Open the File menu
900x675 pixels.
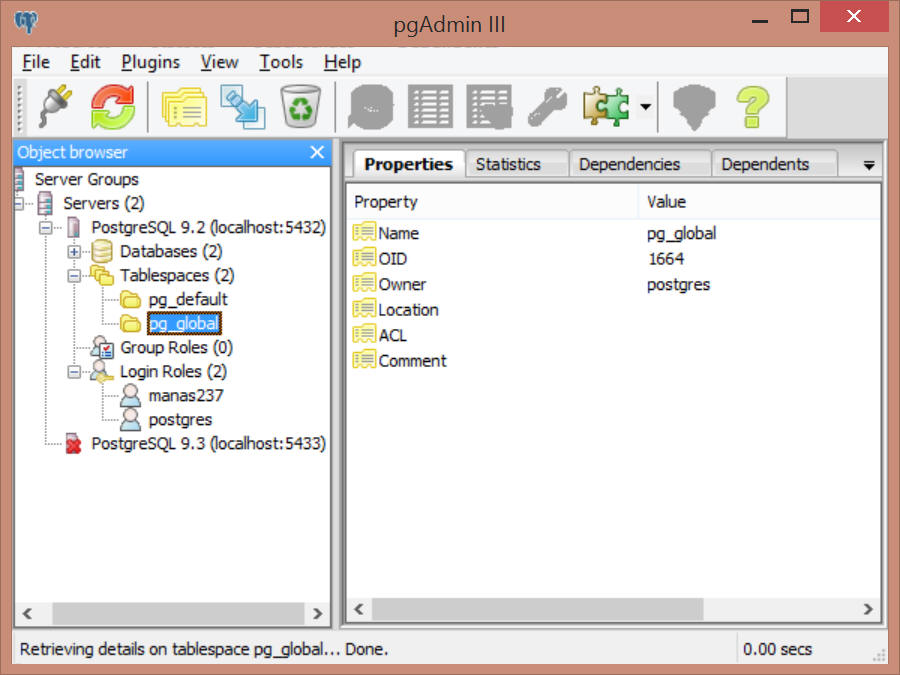pos(36,62)
